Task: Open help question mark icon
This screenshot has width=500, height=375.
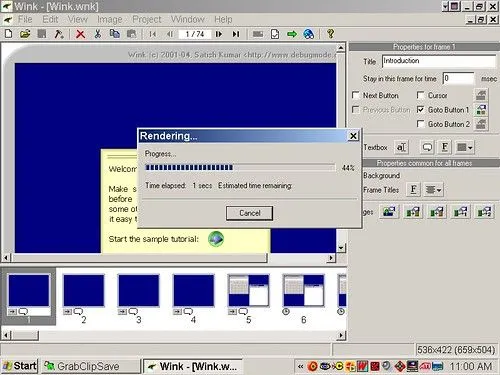Action: 330,34
